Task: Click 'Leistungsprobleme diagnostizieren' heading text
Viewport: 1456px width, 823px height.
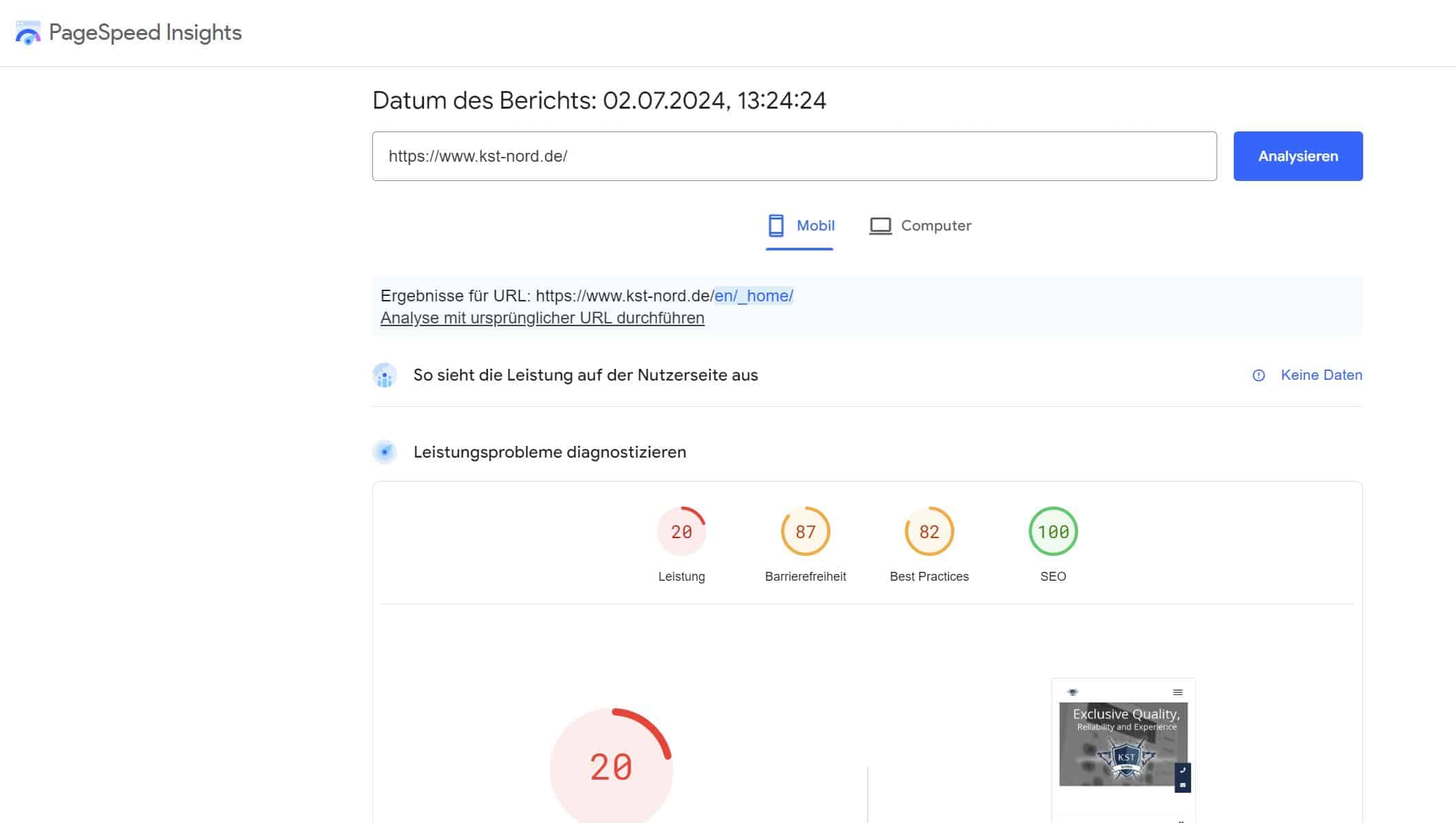Action: click(550, 452)
